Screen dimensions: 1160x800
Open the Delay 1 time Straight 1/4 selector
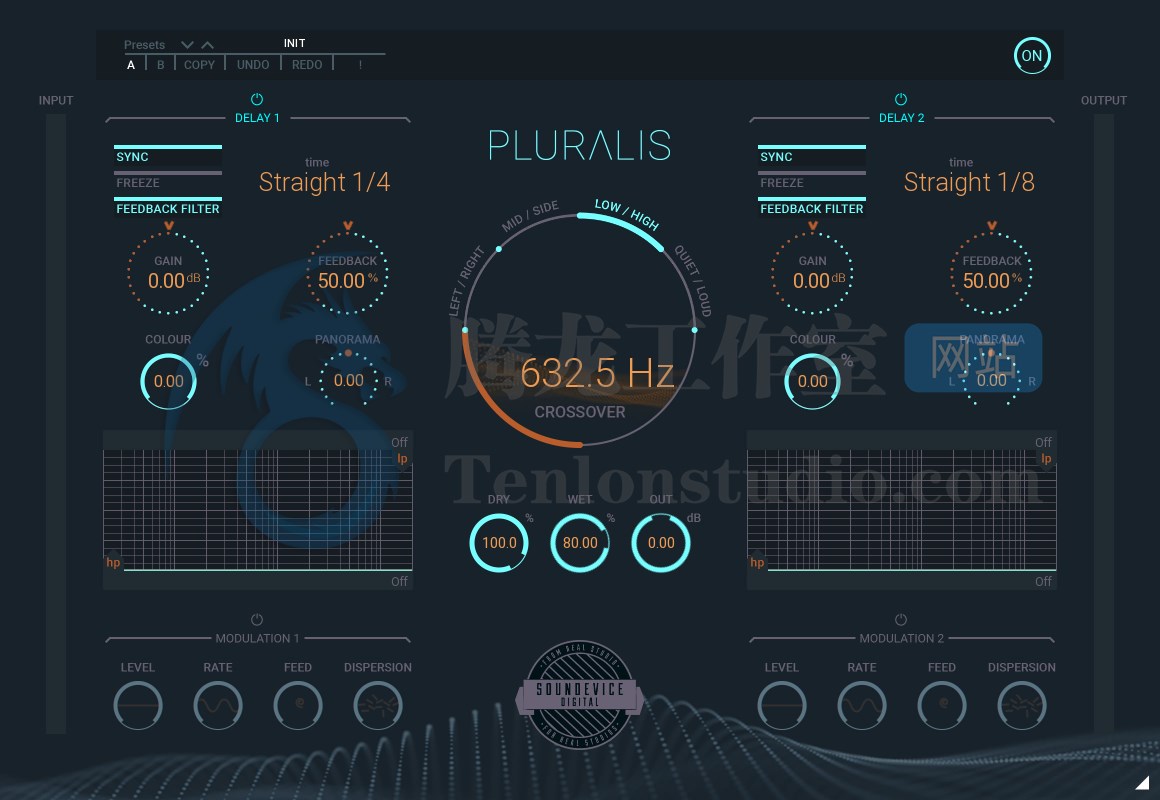324,182
